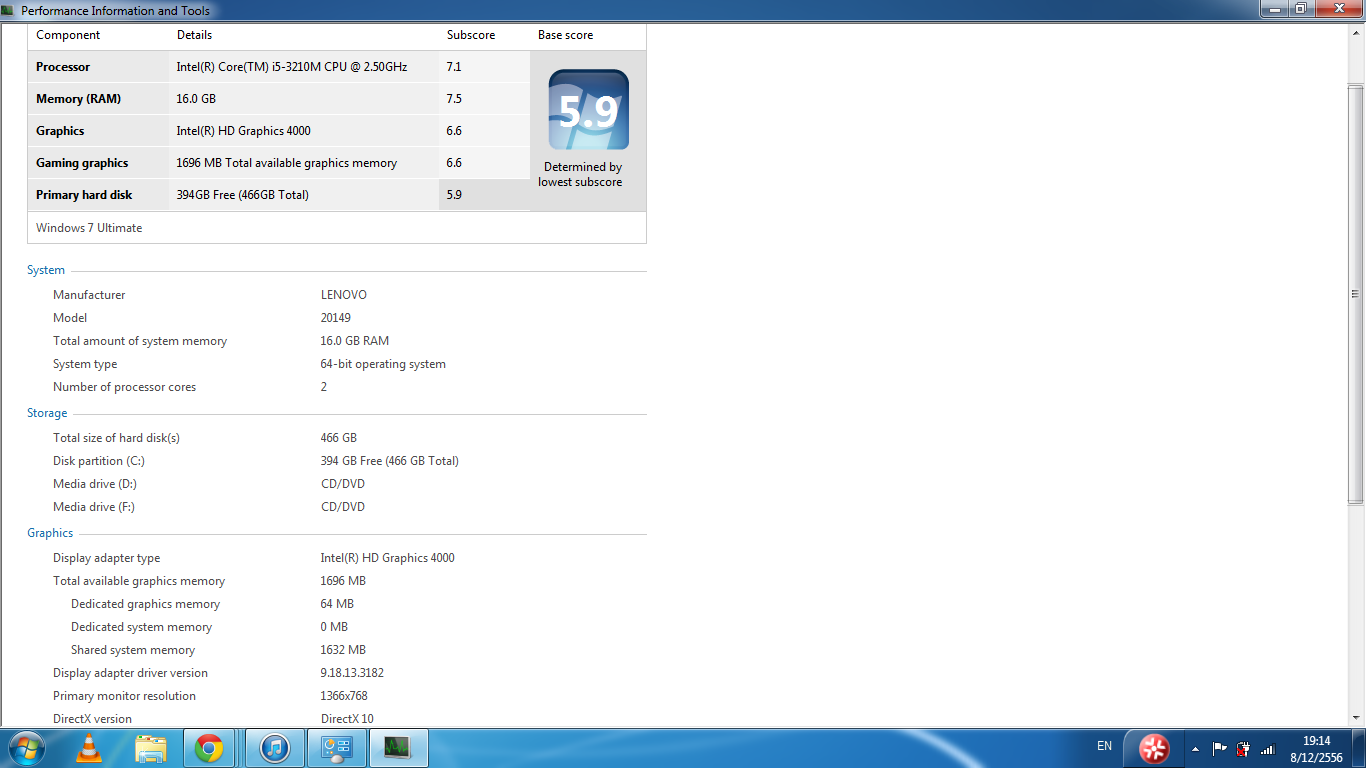
Task: Click the Disk partition (C:) label
Action: click(x=99, y=461)
